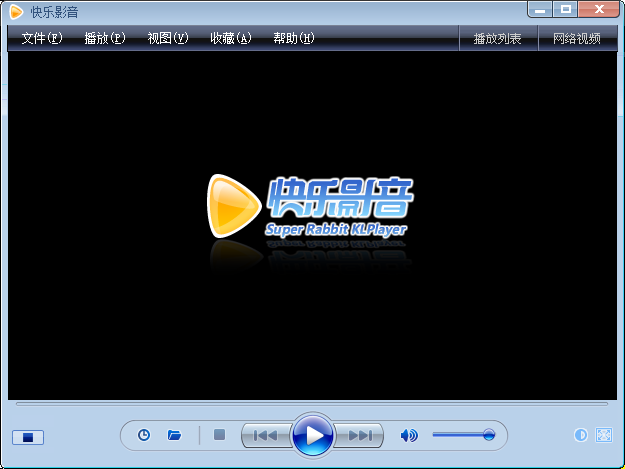Open a file using the folder icon
This screenshot has width=625, height=469.
tap(174, 435)
